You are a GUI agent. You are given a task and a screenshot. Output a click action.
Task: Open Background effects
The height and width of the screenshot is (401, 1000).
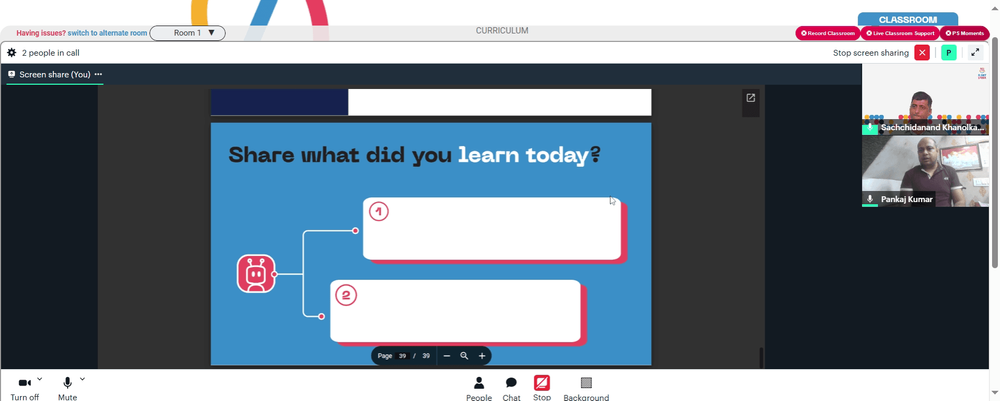pos(586,388)
